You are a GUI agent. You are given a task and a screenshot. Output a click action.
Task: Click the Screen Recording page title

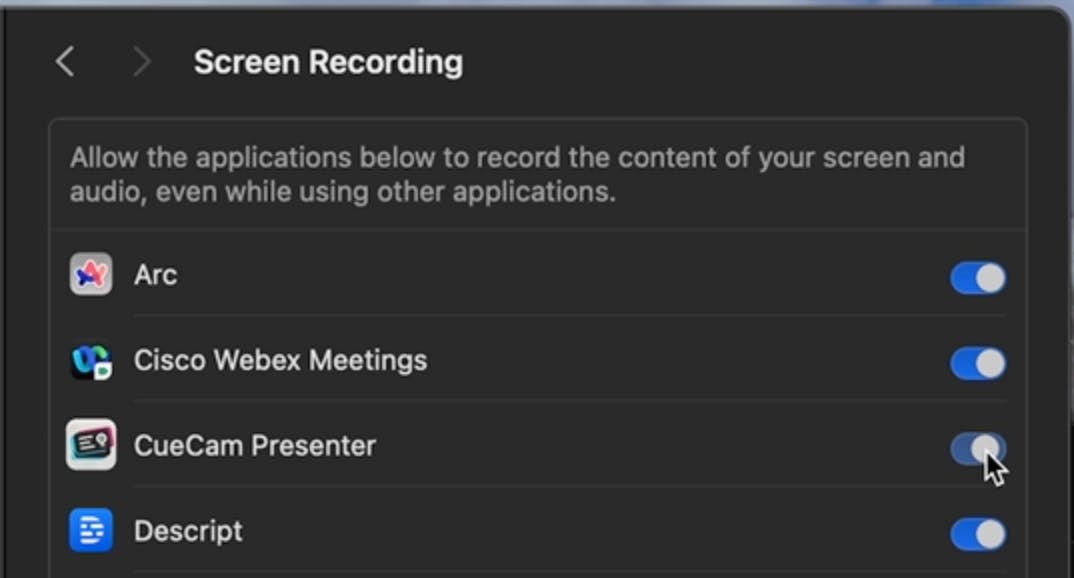tap(328, 62)
